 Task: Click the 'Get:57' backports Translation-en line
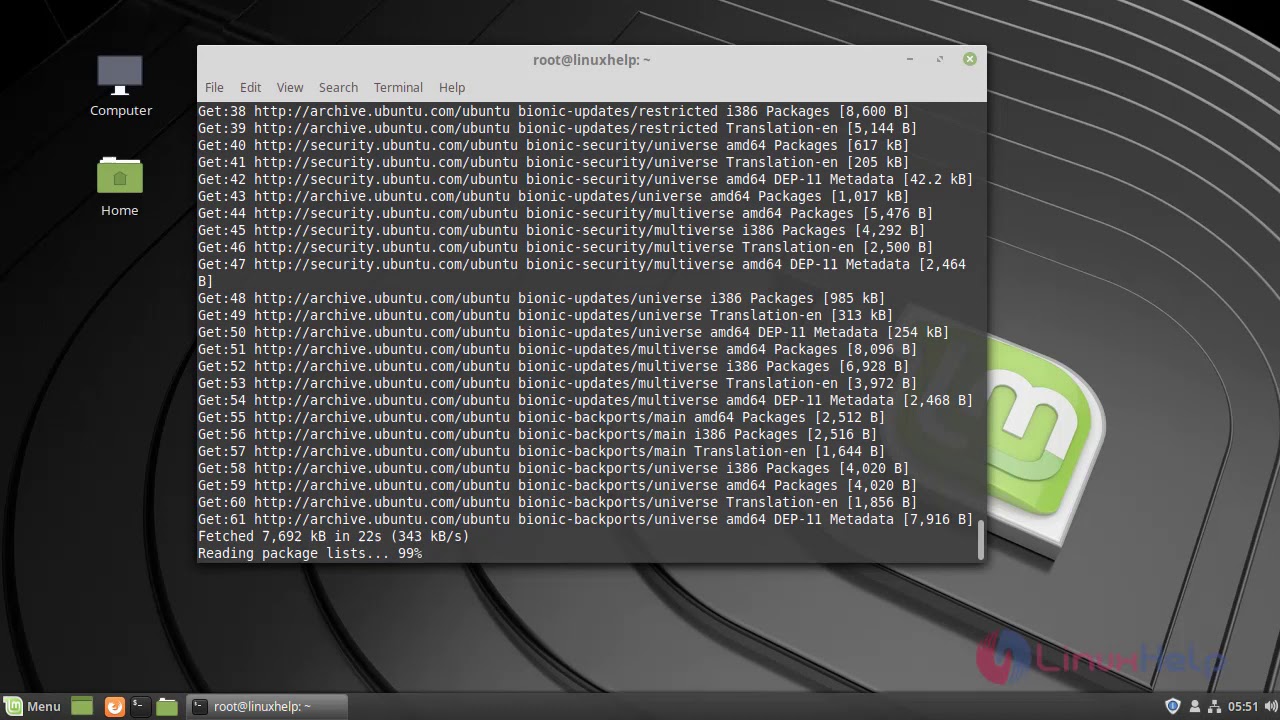(x=541, y=451)
